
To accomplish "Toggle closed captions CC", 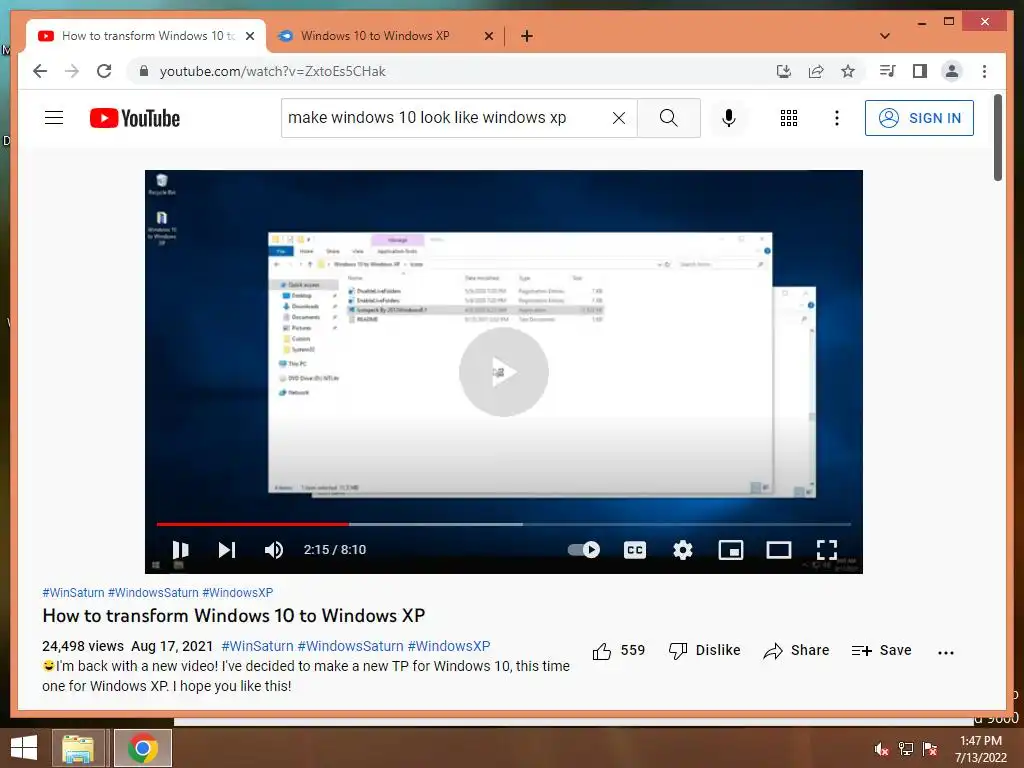I will point(635,550).
